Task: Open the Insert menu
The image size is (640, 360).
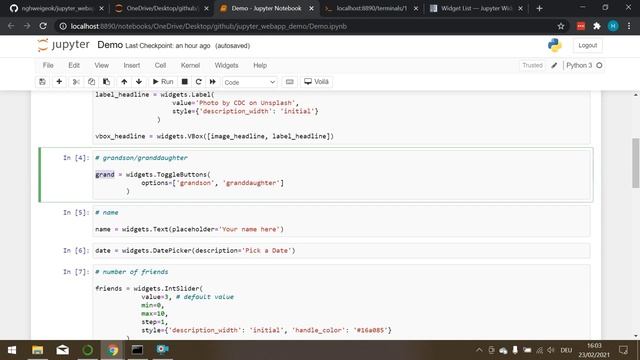Action: coord(131,65)
